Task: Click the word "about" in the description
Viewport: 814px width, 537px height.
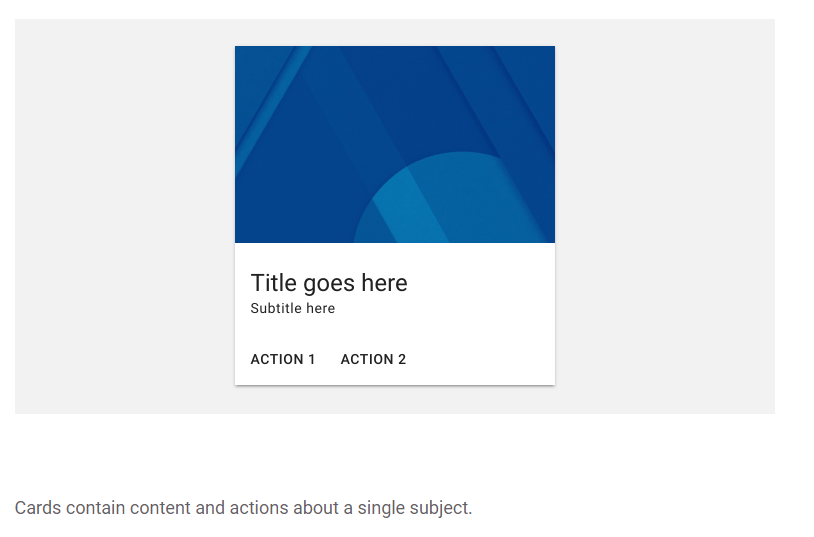Action: tap(316, 508)
